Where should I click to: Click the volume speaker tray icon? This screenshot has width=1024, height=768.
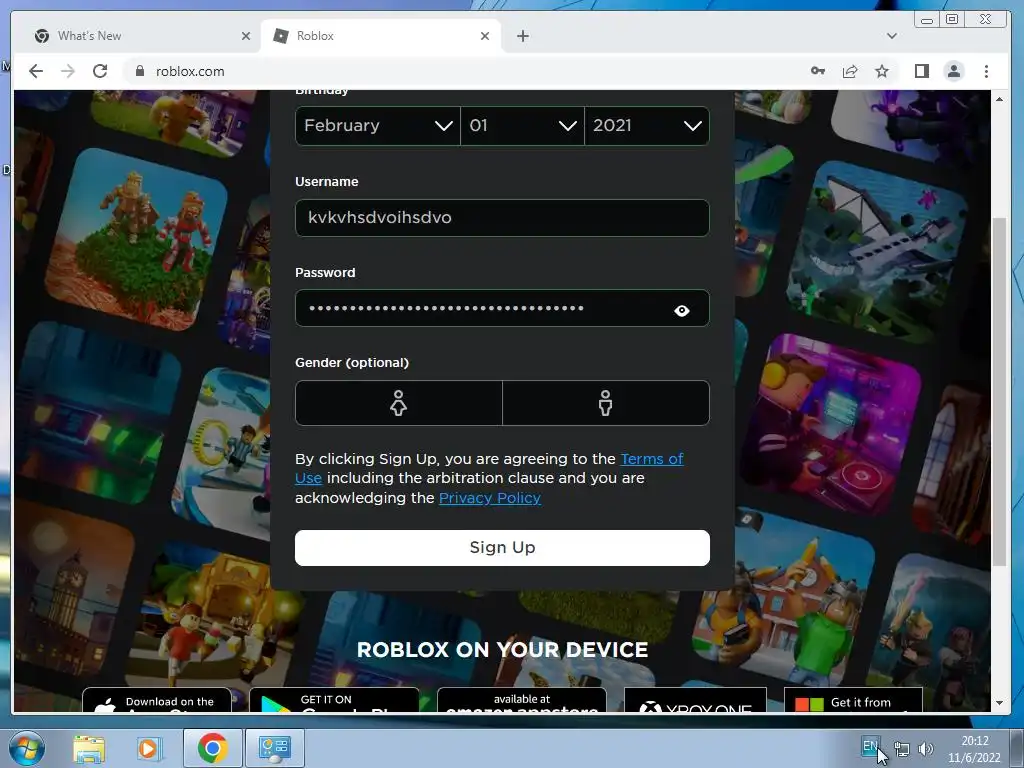(925, 749)
